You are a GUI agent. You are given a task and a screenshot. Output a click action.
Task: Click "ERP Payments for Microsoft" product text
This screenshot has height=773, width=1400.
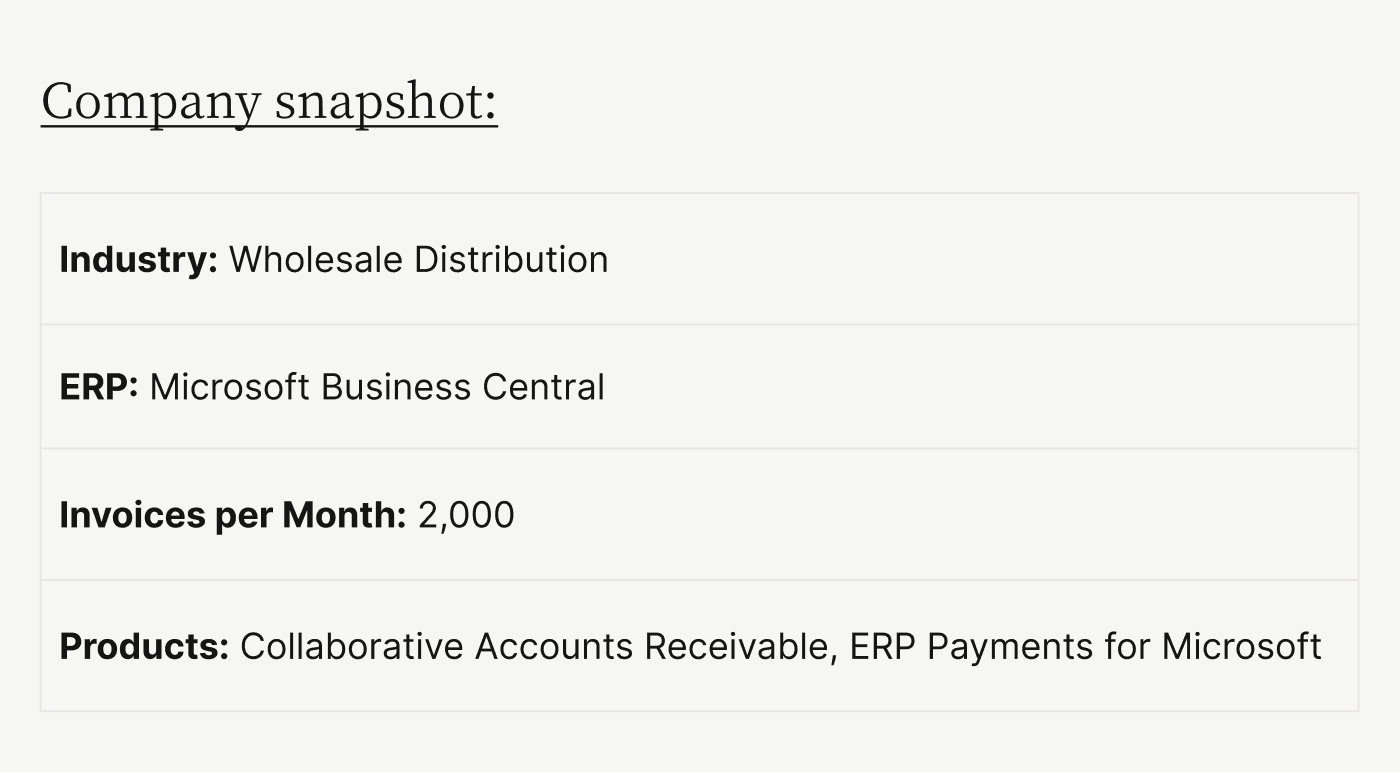(1085, 647)
